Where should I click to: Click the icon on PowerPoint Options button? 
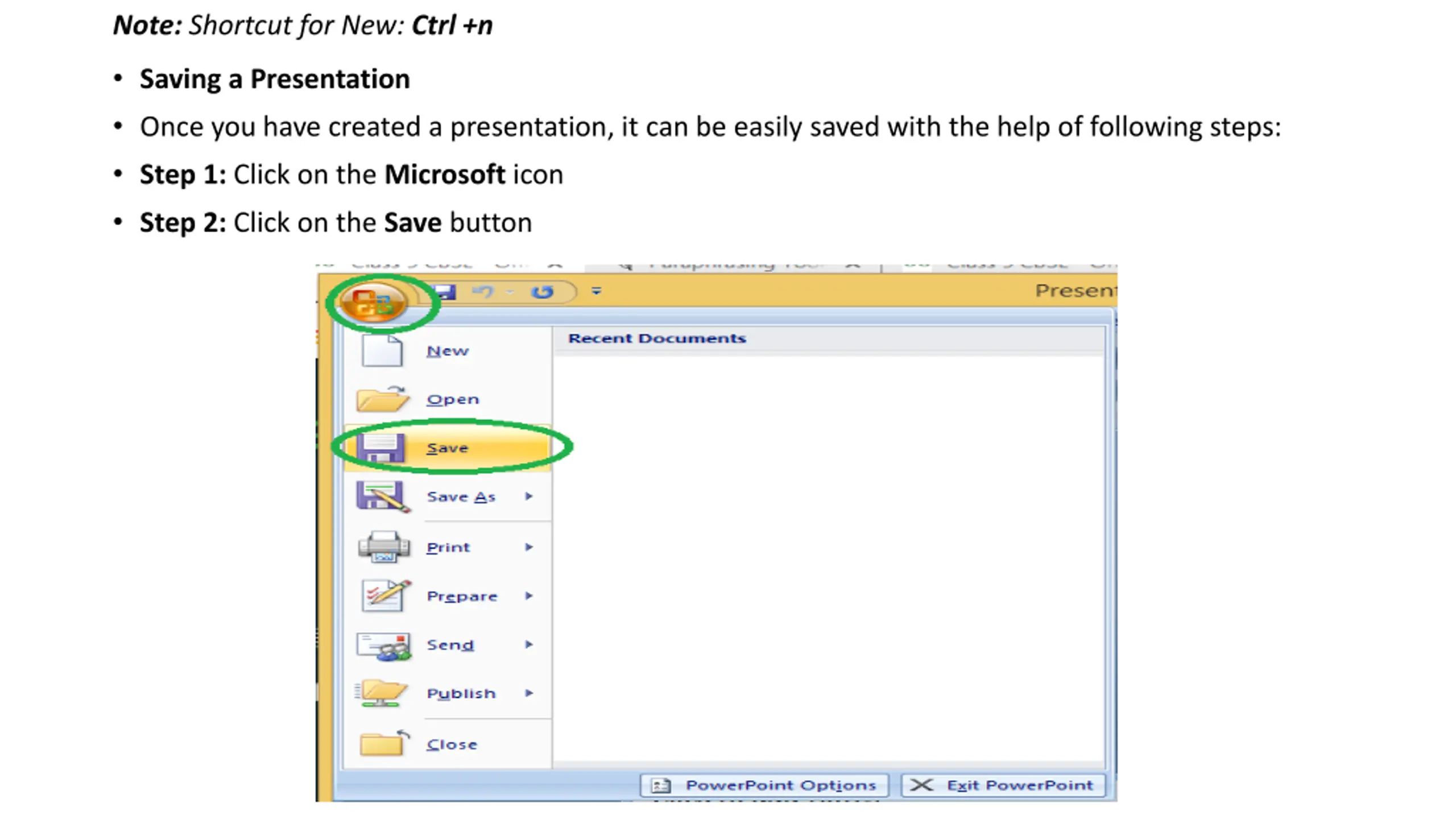[x=661, y=786]
